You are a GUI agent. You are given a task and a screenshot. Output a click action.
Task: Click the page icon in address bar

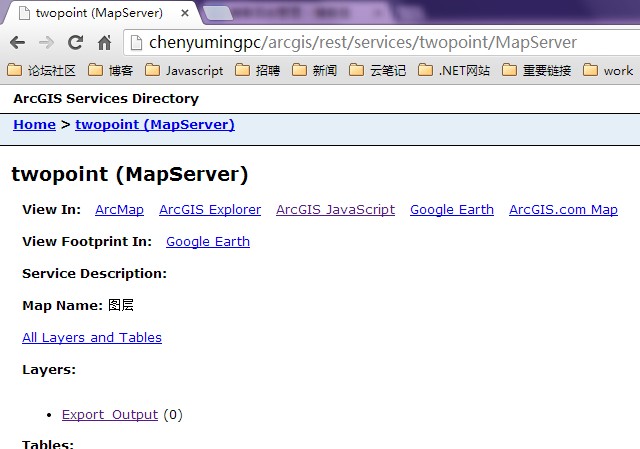(x=136, y=42)
